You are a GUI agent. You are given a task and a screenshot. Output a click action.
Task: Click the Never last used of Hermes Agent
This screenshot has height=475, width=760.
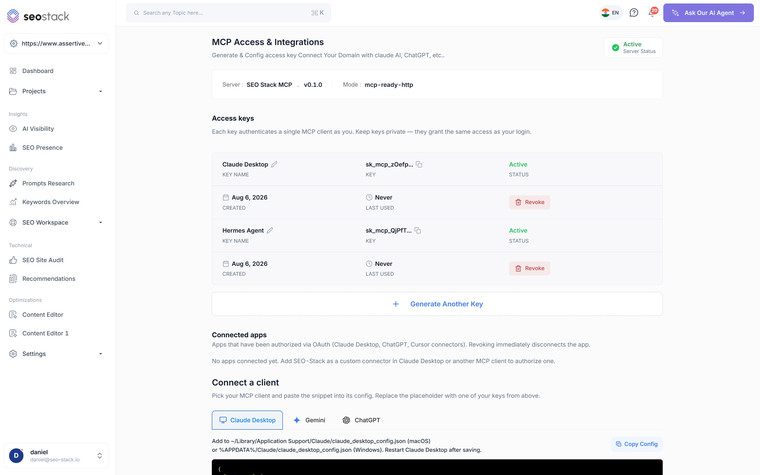coord(383,264)
